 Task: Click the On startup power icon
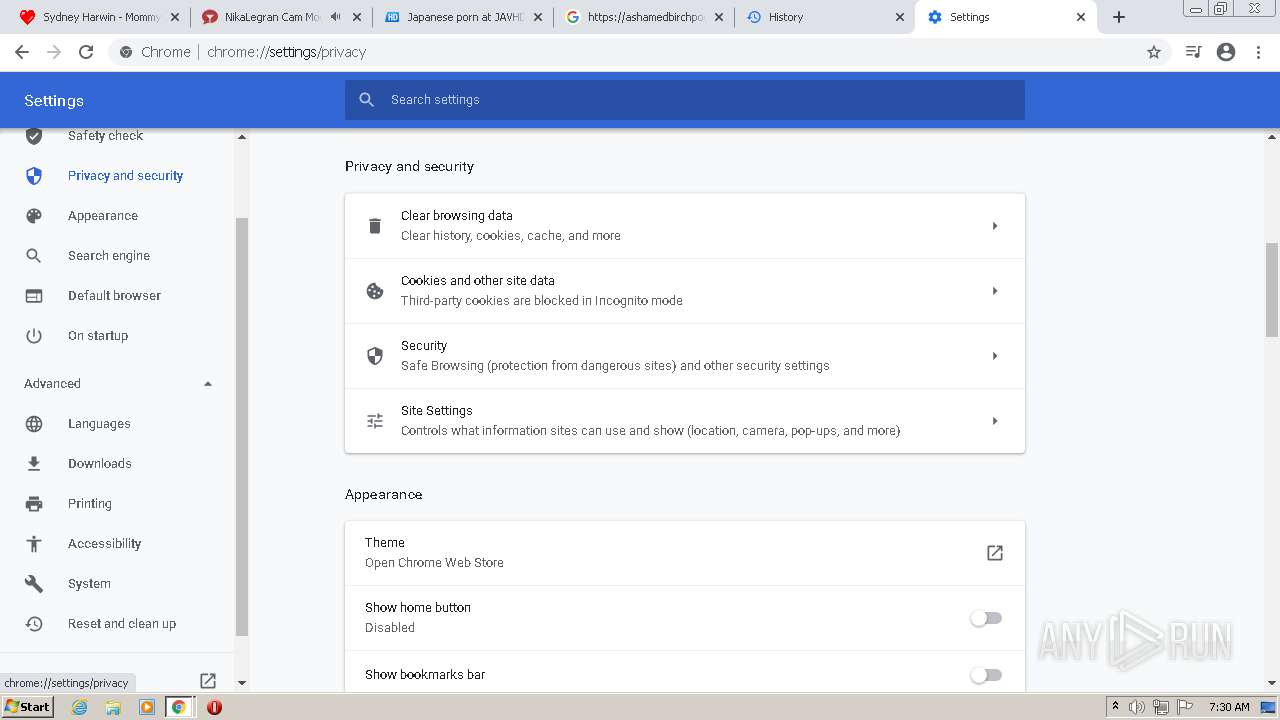[34, 336]
